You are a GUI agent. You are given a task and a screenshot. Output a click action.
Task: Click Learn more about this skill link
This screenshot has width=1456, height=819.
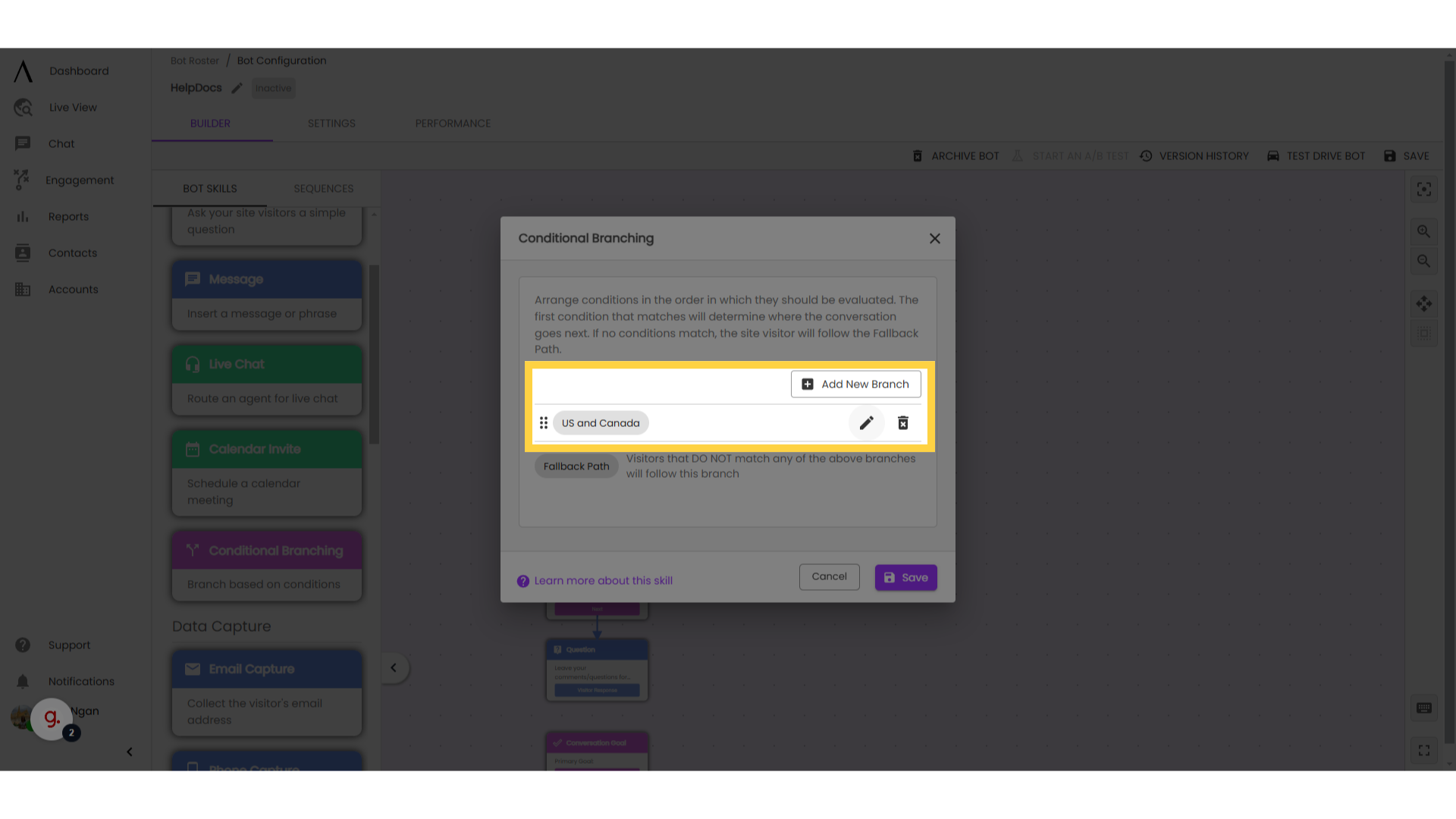594,580
